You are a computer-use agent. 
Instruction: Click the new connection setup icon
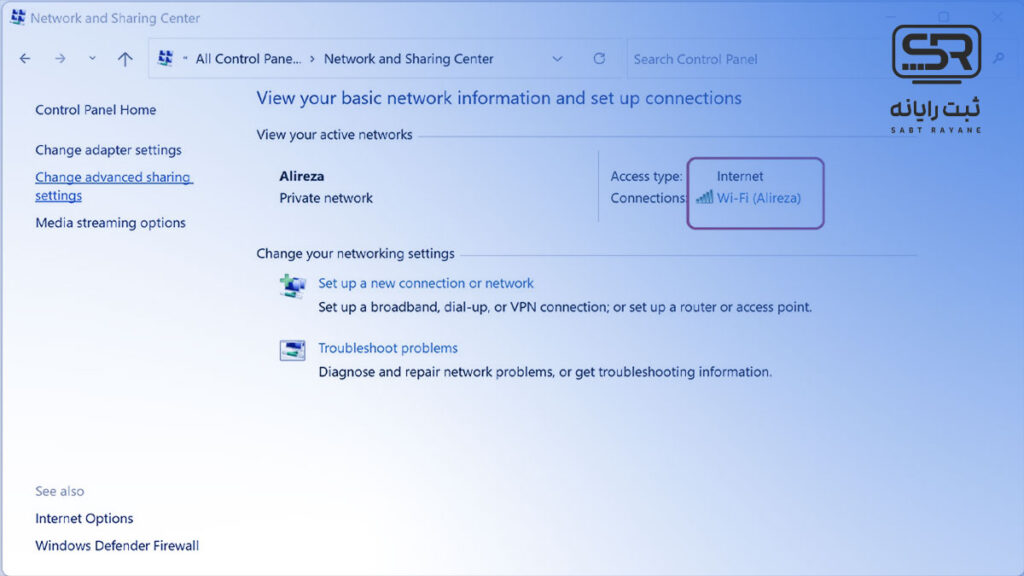click(x=292, y=286)
